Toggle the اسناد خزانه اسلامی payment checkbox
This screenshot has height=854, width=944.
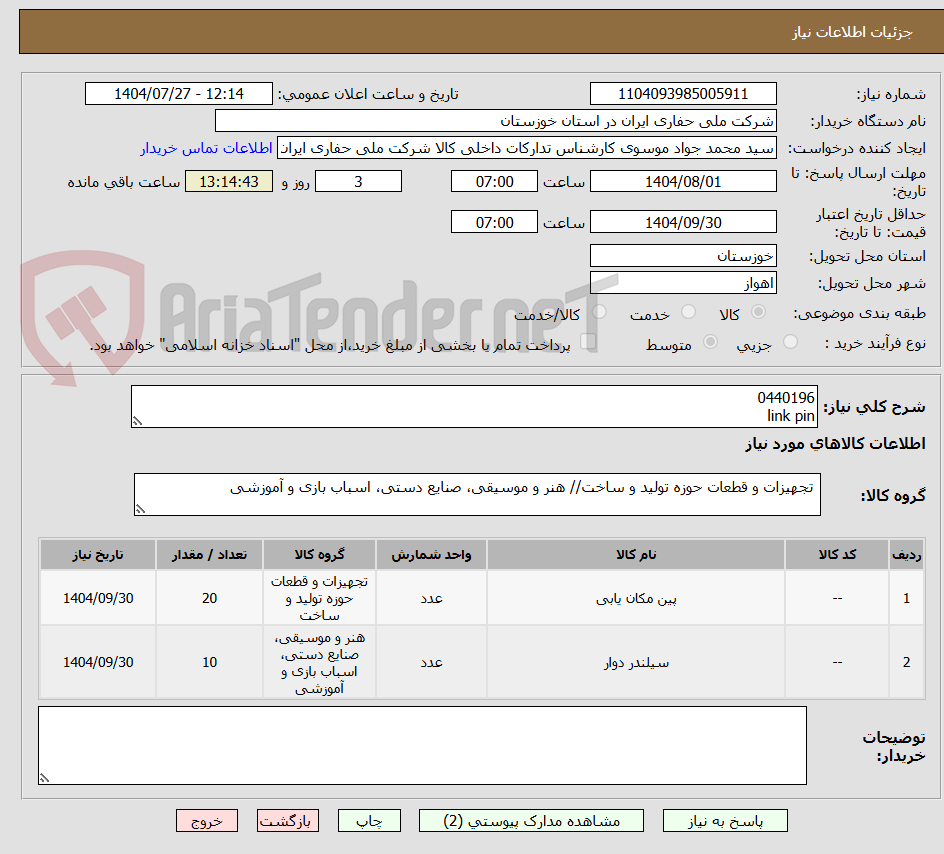pos(588,342)
